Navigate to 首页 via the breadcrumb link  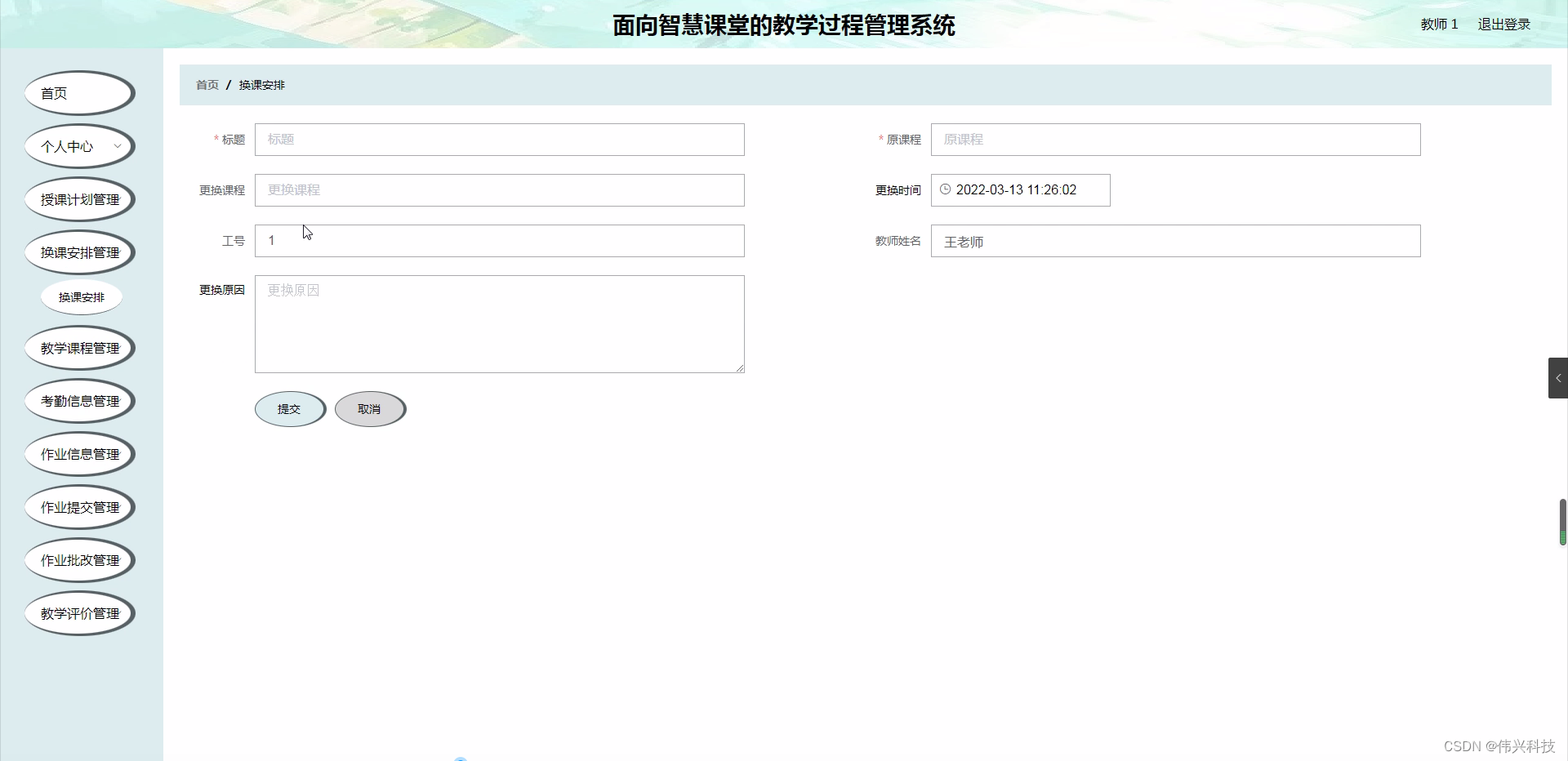(207, 84)
